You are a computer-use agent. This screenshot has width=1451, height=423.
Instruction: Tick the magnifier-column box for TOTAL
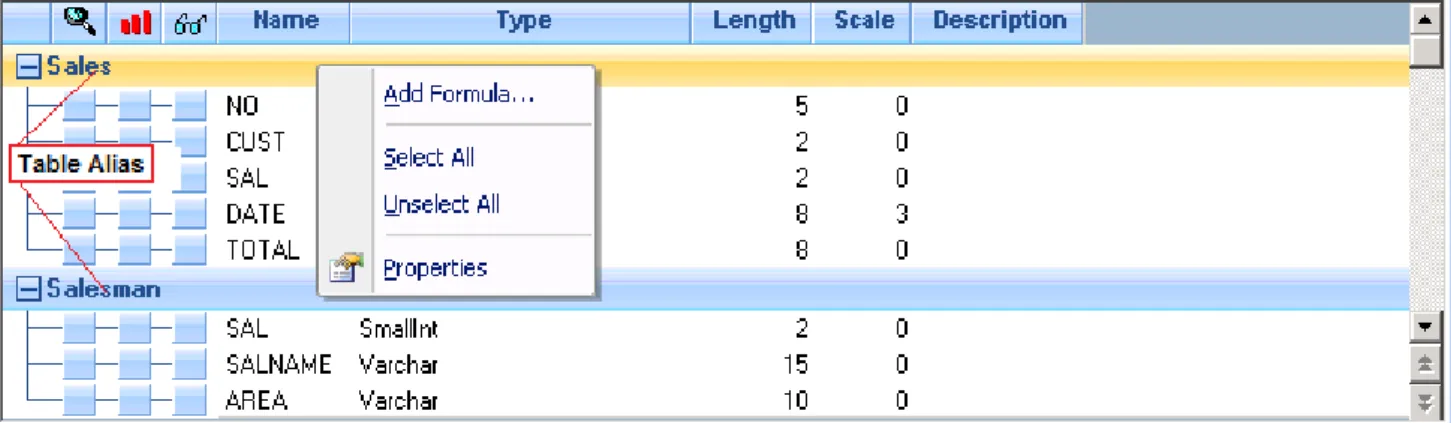click(x=79, y=249)
